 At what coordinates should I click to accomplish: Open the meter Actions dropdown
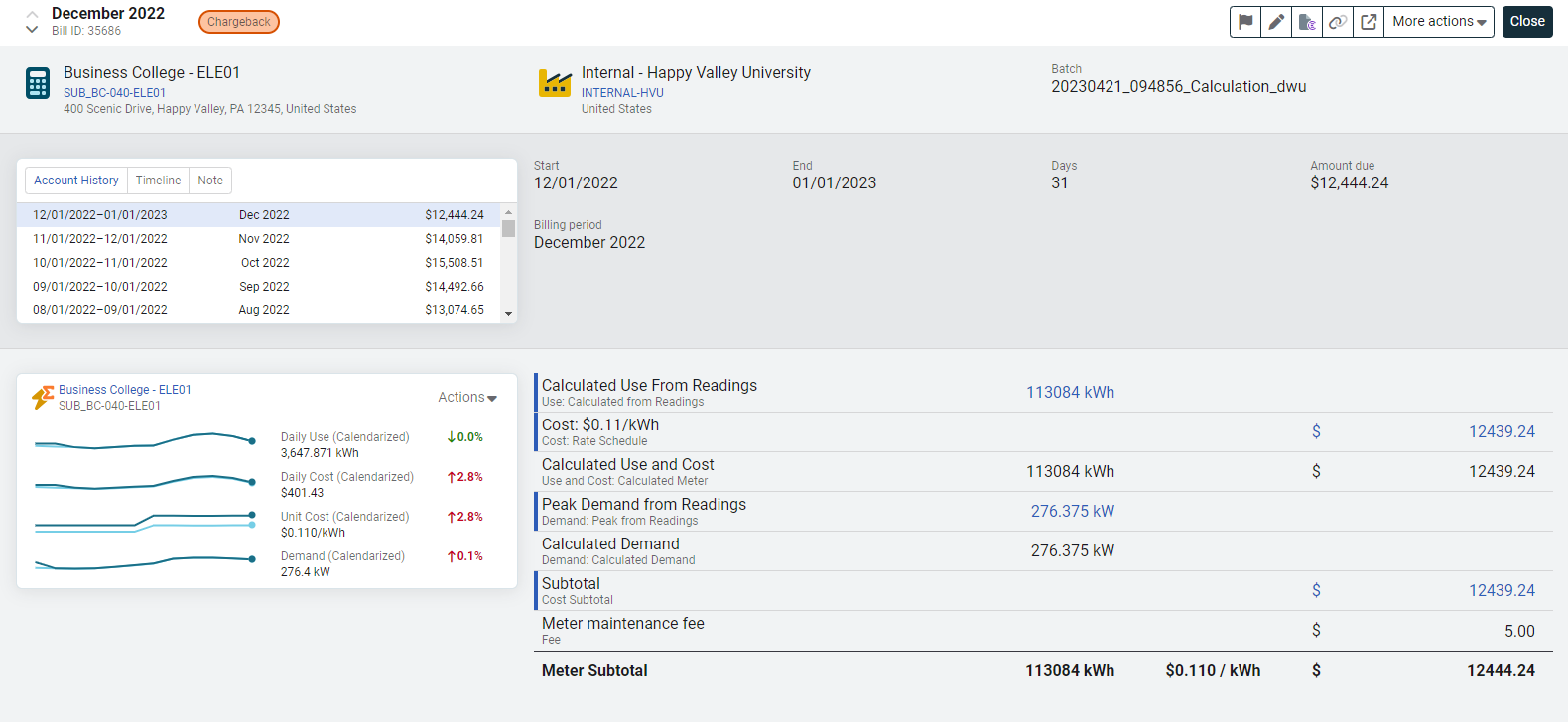pyautogui.click(x=467, y=397)
